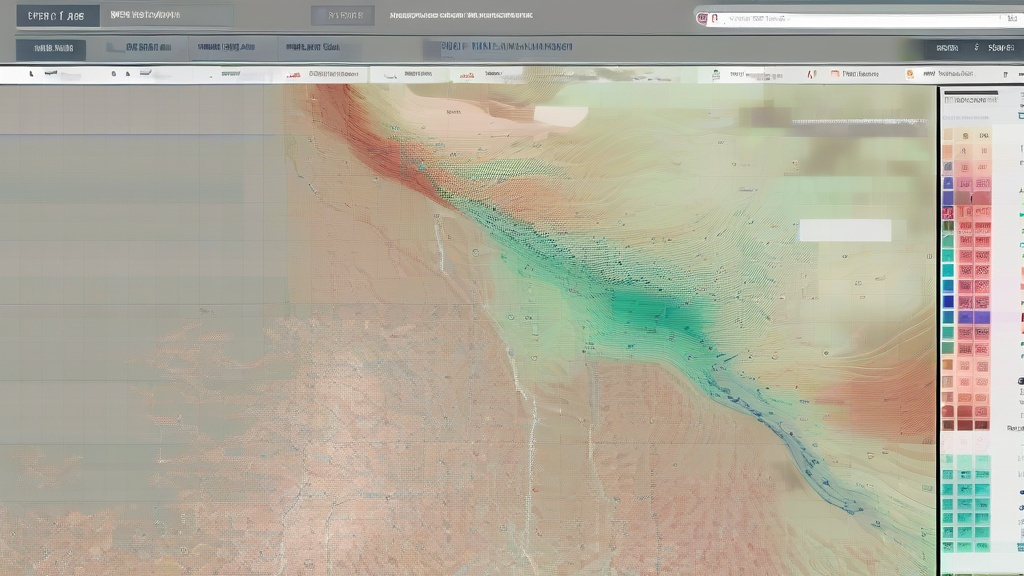Click the last icon at the toolbar's far right
The width and height of the screenshot is (1024, 576).
pos(1004,74)
